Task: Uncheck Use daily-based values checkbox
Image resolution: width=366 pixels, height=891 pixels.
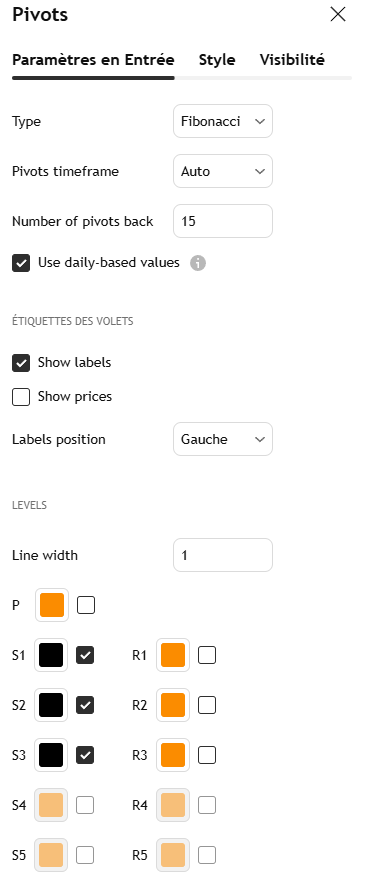Action: (21, 263)
